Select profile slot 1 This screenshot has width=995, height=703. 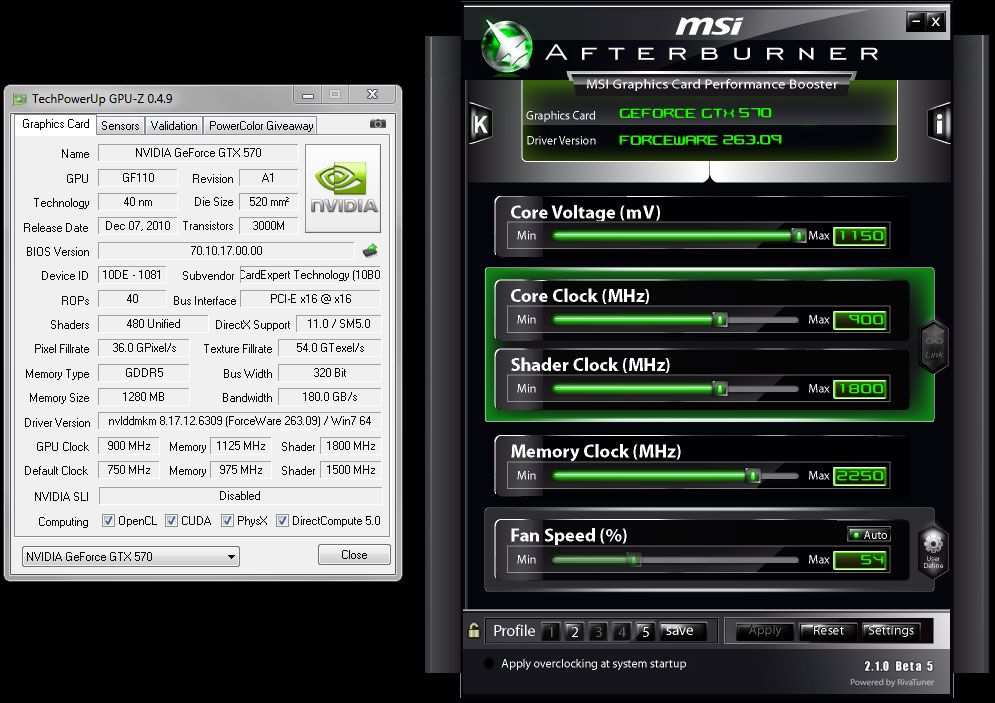pos(551,631)
